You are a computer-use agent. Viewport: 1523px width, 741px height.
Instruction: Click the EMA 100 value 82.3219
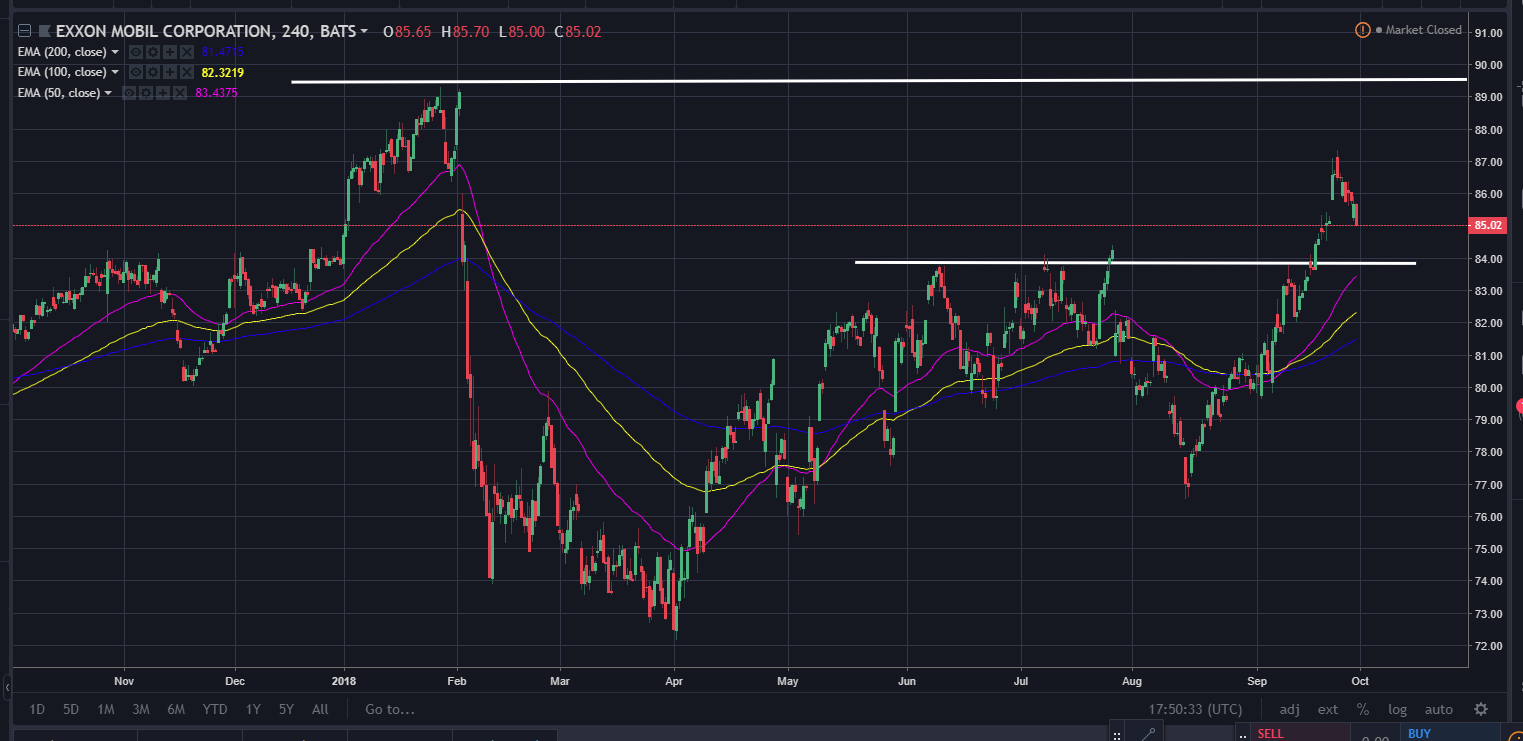[x=222, y=72]
